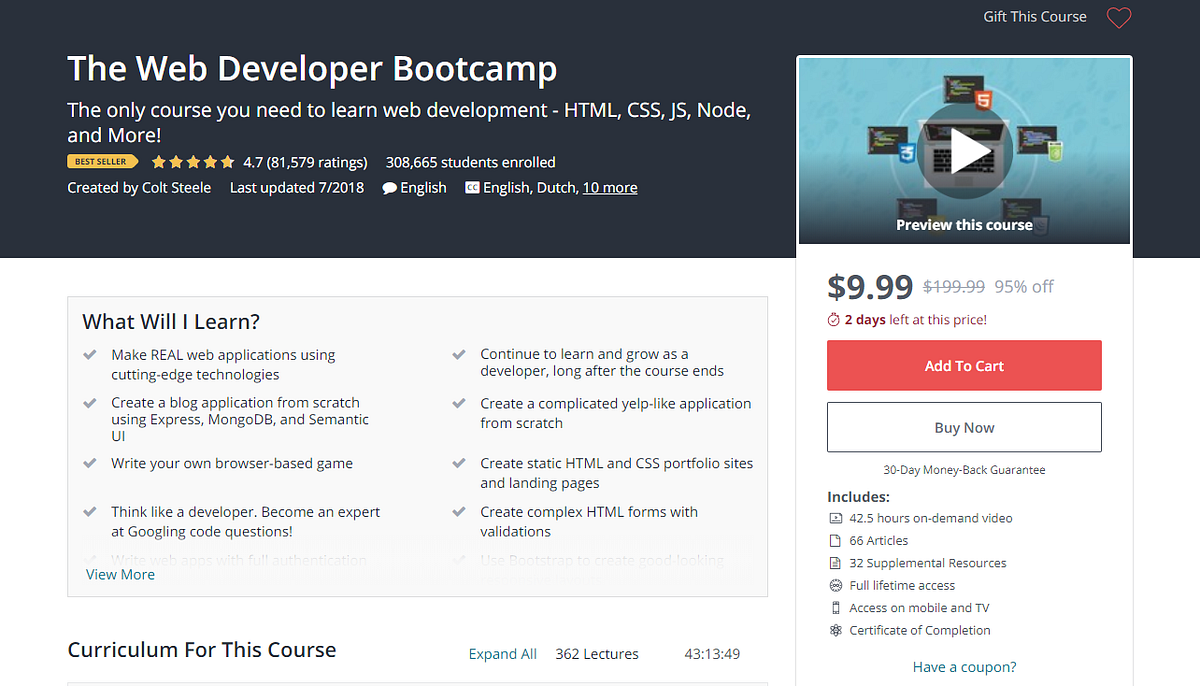
Task: Click the 66 Articles document icon
Action: click(x=836, y=540)
